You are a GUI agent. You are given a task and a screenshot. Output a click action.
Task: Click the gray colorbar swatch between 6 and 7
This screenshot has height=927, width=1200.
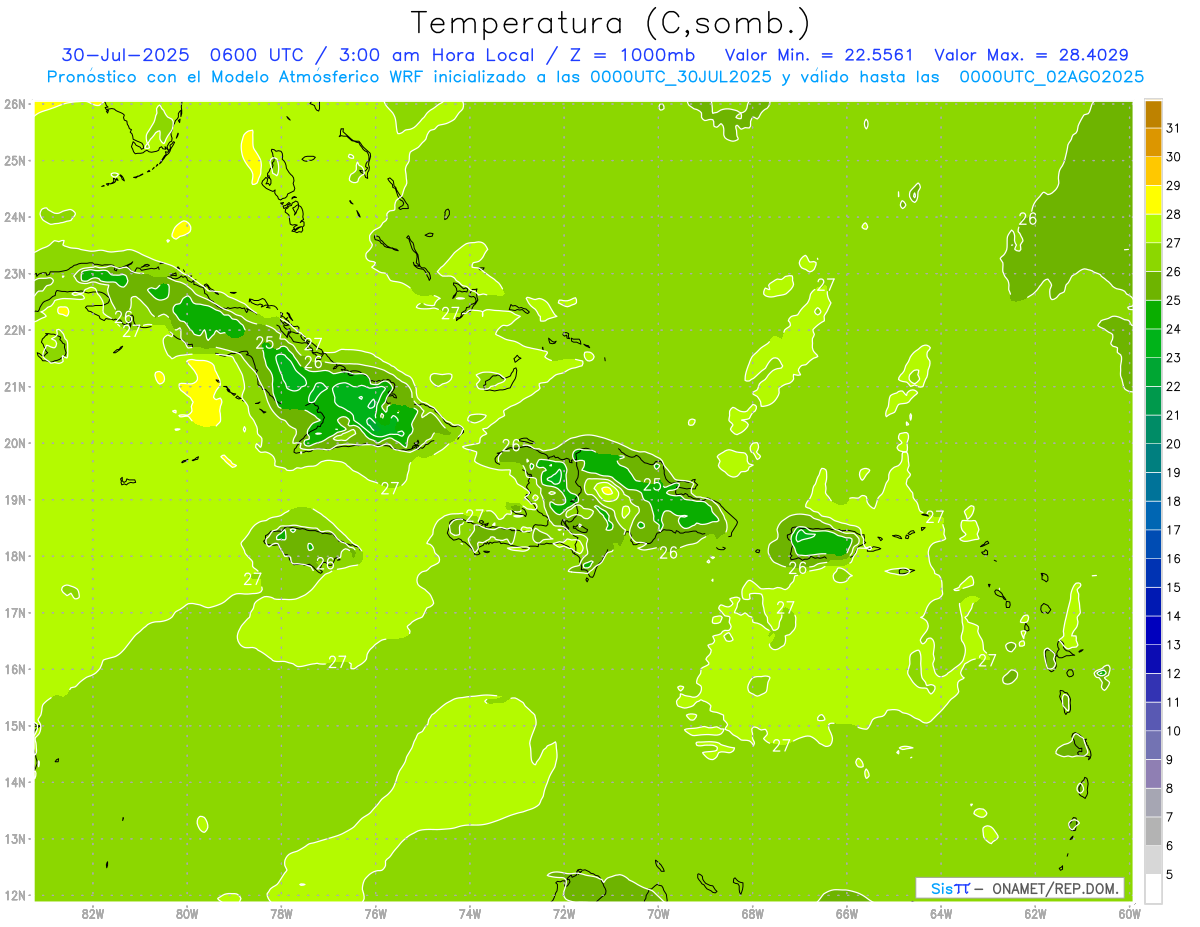click(x=1153, y=831)
